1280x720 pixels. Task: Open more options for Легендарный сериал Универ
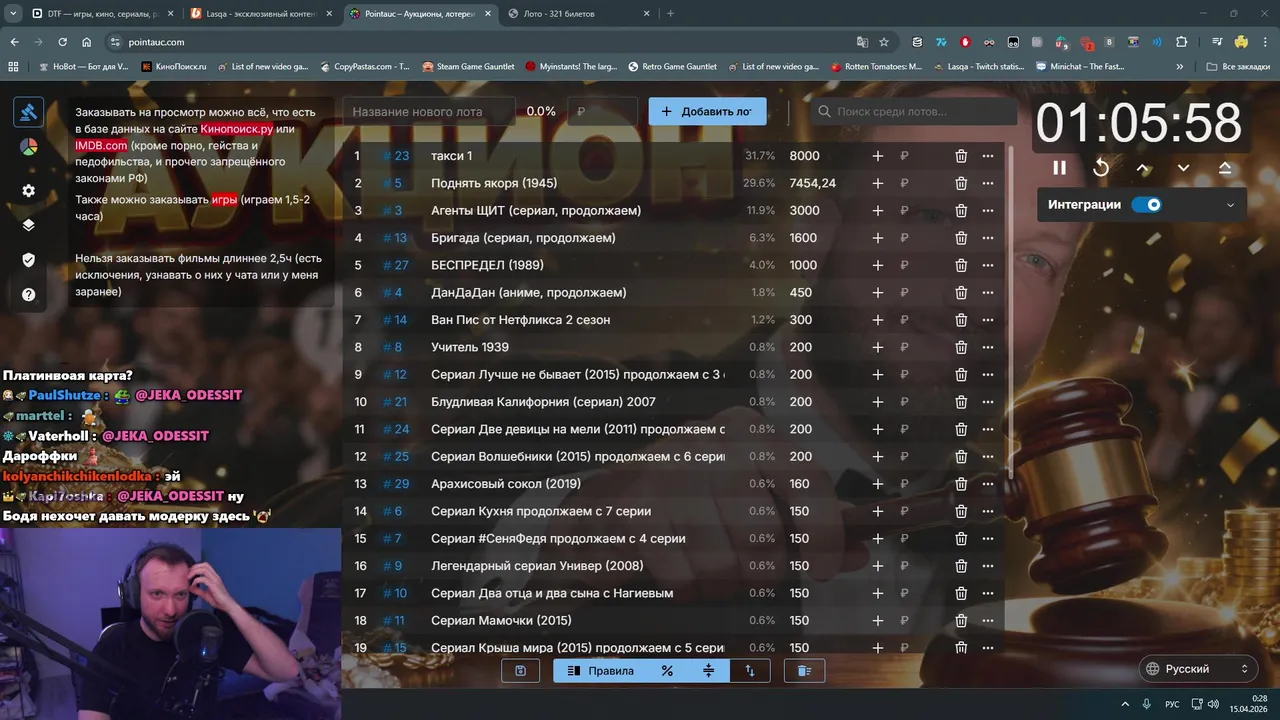coord(988,566)
